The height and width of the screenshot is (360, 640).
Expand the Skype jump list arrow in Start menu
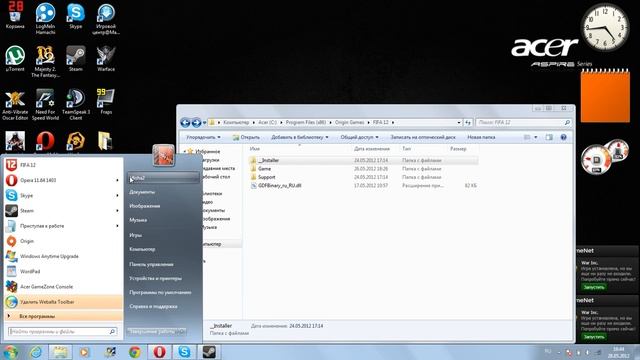tap(118, 196)
